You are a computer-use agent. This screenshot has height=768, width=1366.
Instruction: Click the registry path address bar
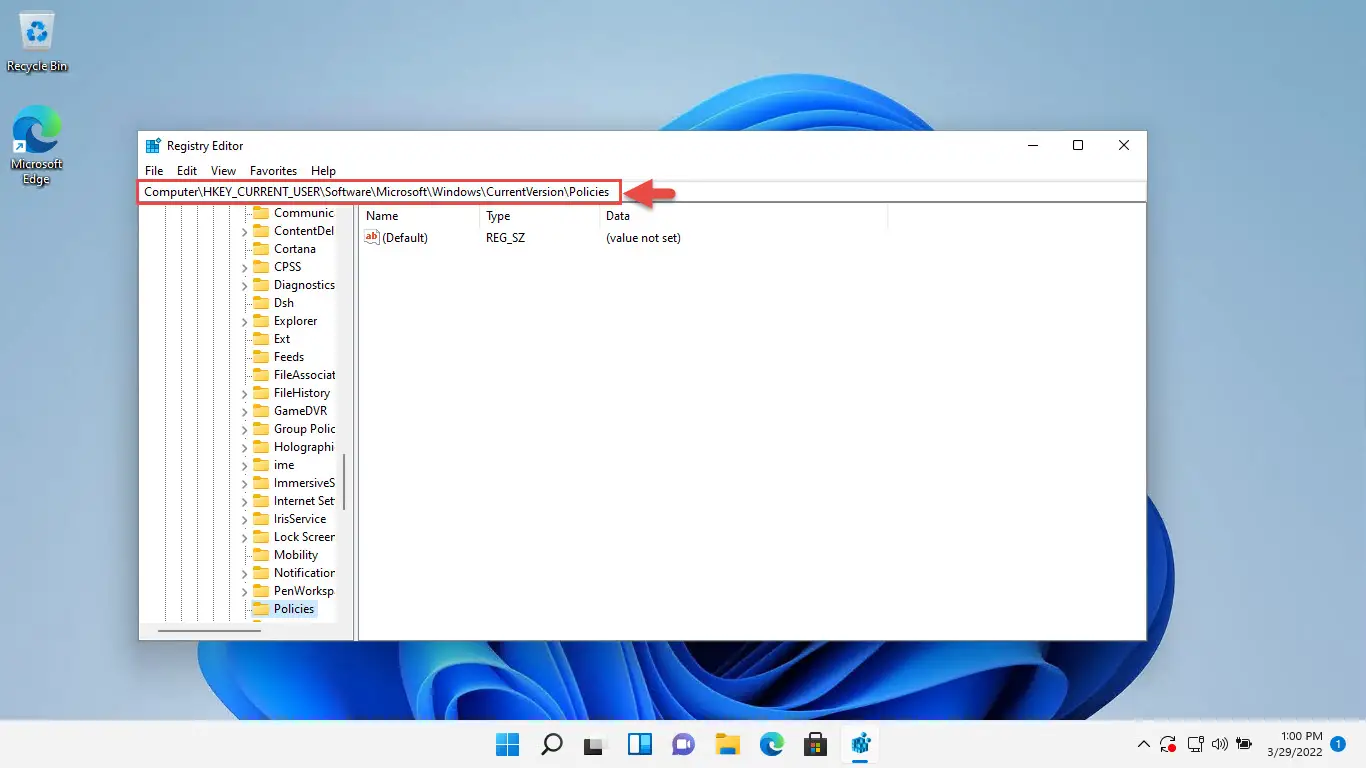point(642,191)
